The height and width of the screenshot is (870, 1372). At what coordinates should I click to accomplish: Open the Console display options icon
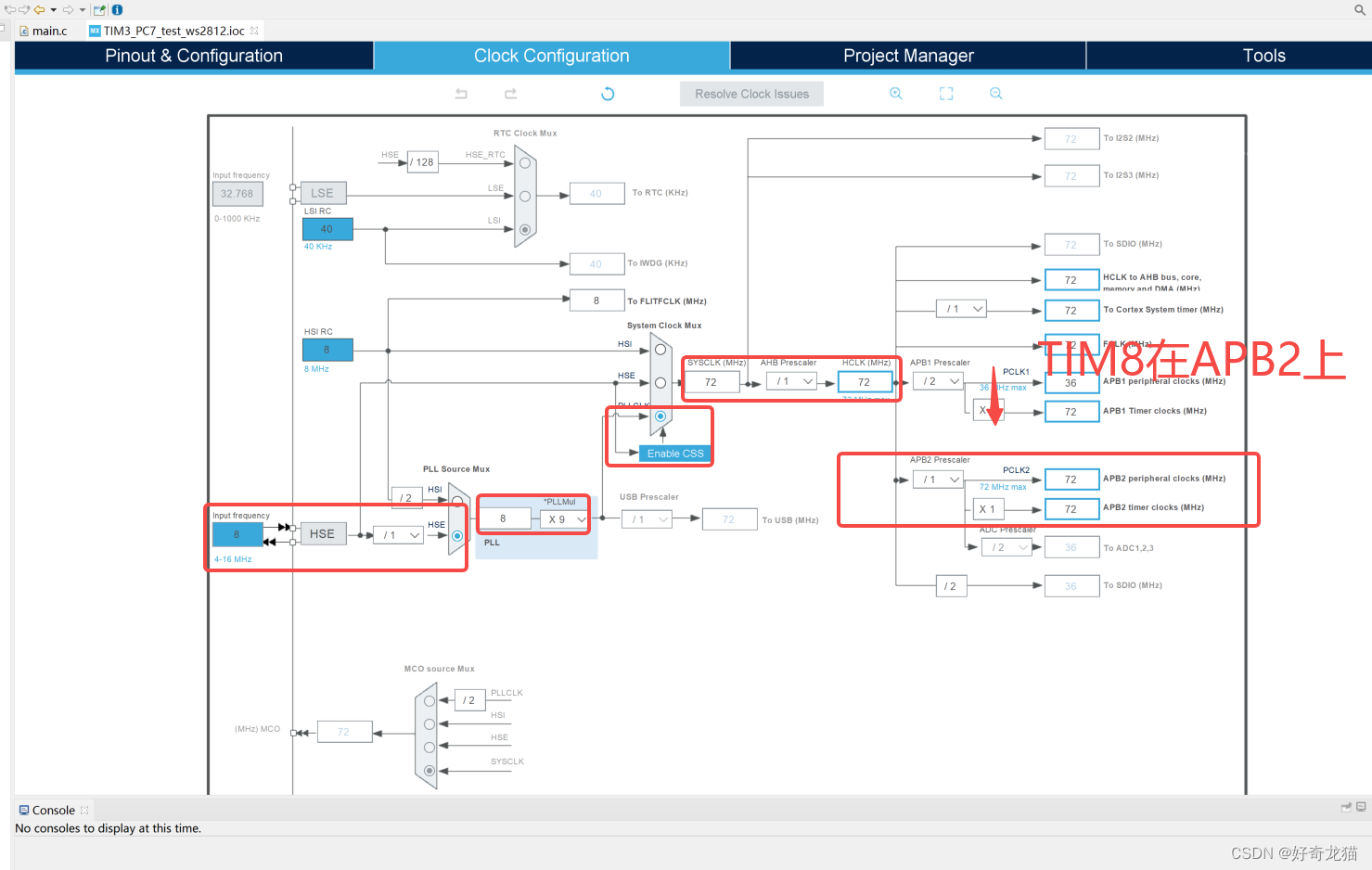tap(1346, 807)
